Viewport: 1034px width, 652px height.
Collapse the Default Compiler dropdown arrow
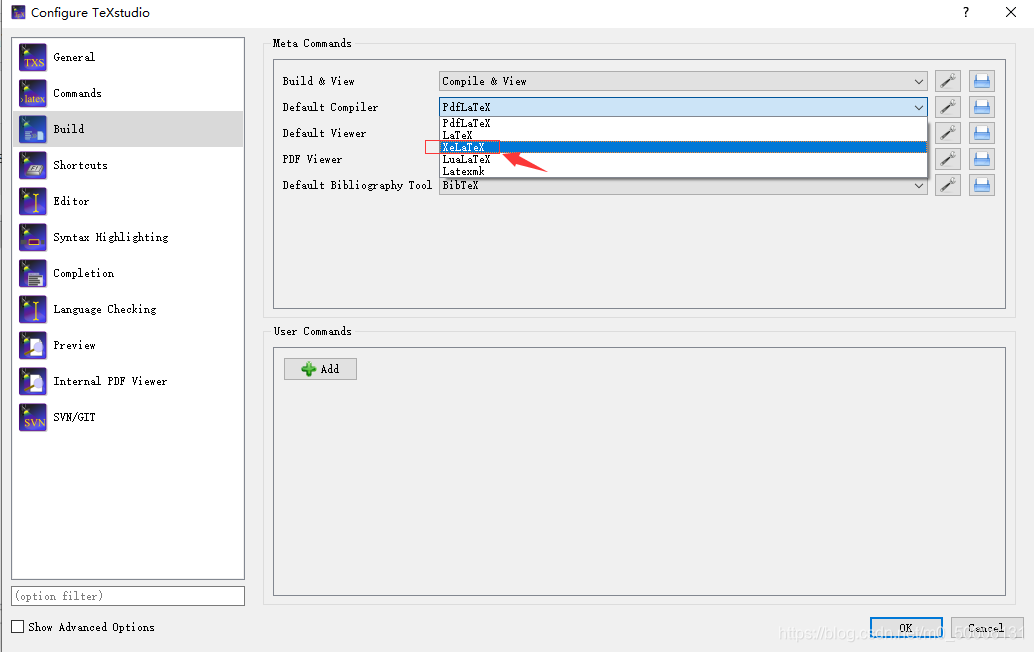(919, 107)
